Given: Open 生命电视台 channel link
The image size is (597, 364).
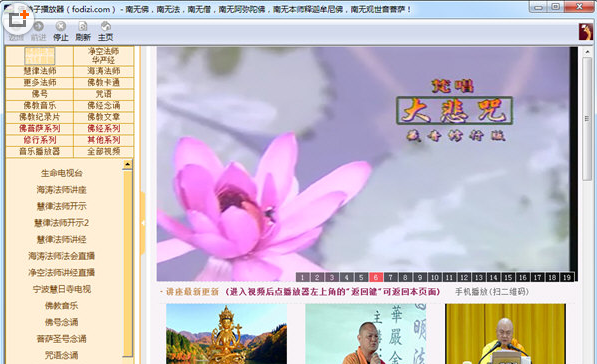Looking at the screenshot, I should pos(62,173).
